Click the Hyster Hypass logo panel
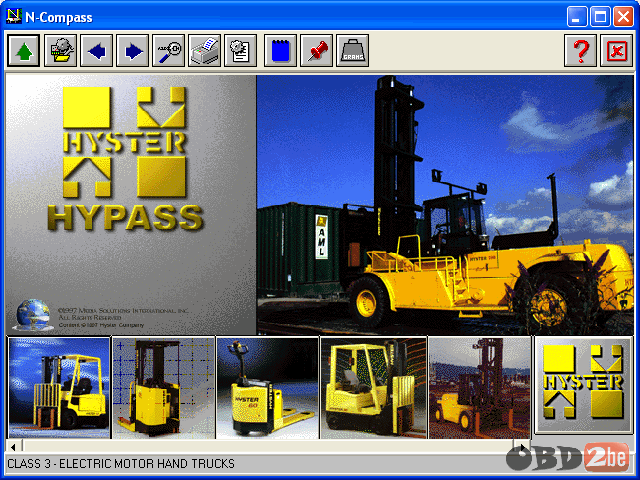The width and height of the screenshot is (640, 480). tap(131, 205)
